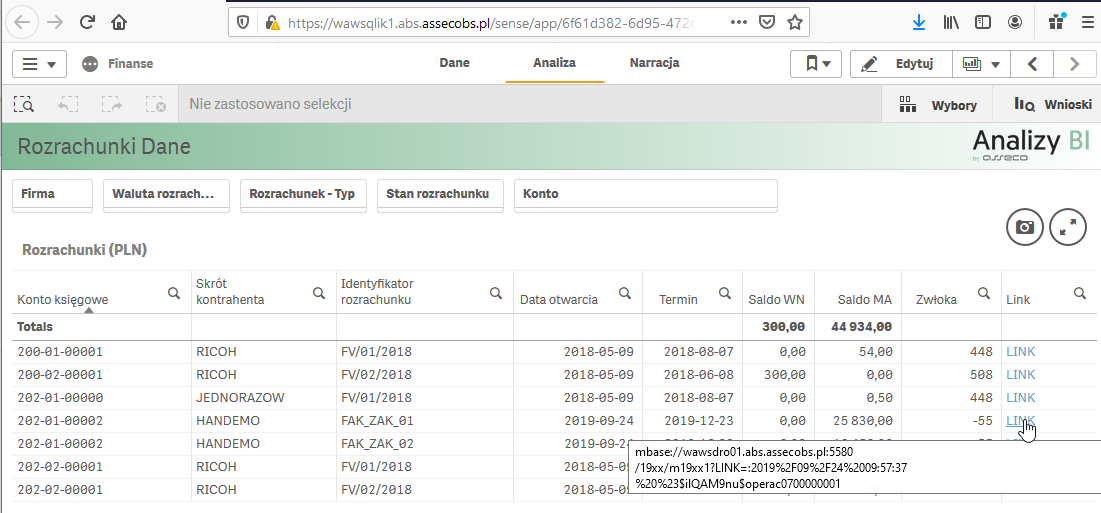Toggle the Wnioski insights panel
The image size is (1101, 513).
(x=1051, y=104)
